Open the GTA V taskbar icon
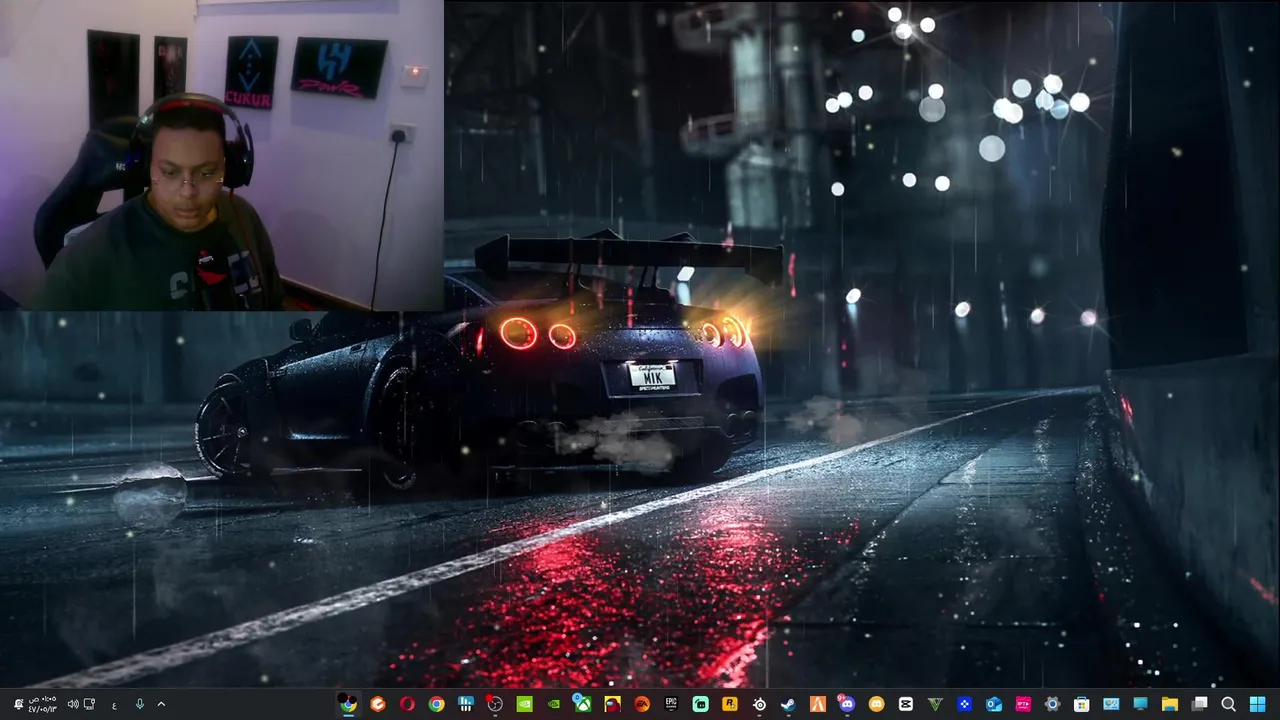 click(935, 704)
